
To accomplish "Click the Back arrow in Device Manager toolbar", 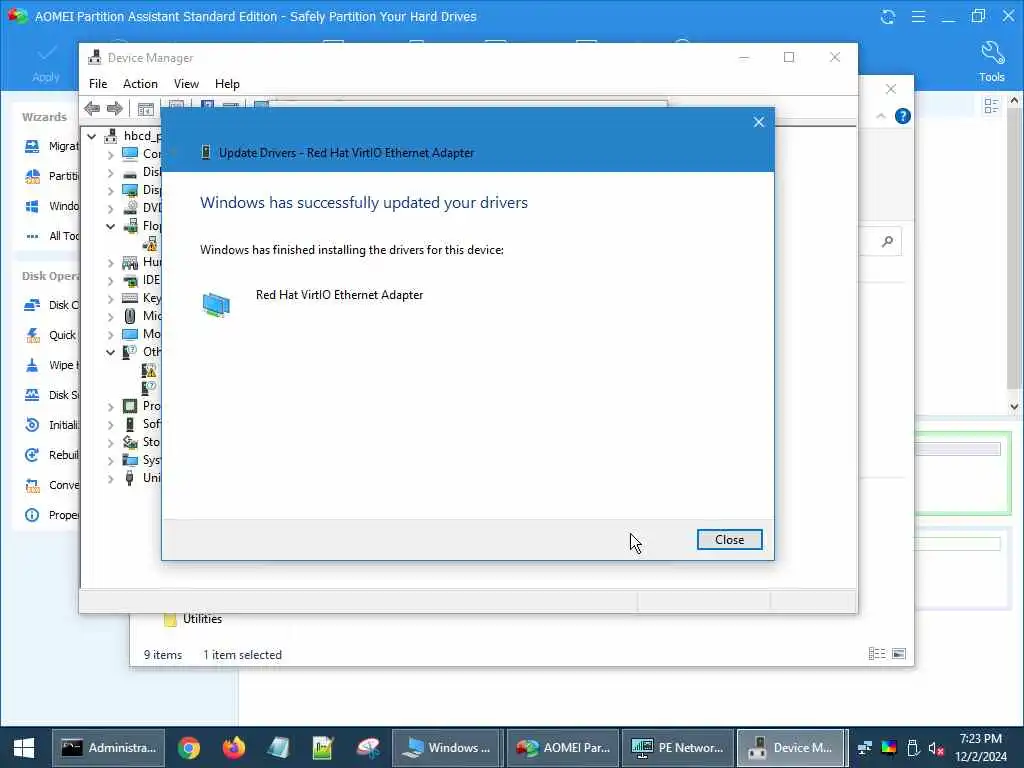I will pyautogui.click(x=92, y=108).
